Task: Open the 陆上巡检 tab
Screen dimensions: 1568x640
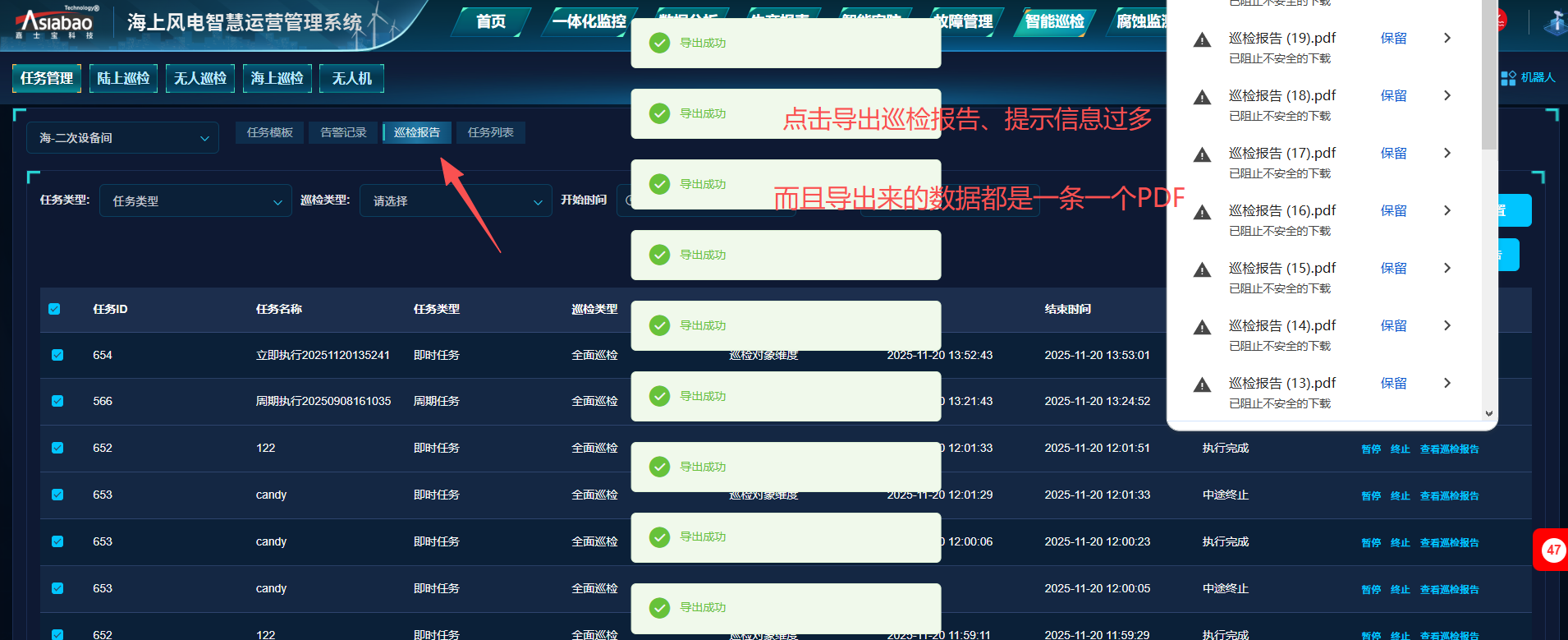Action: coord(123,78)
